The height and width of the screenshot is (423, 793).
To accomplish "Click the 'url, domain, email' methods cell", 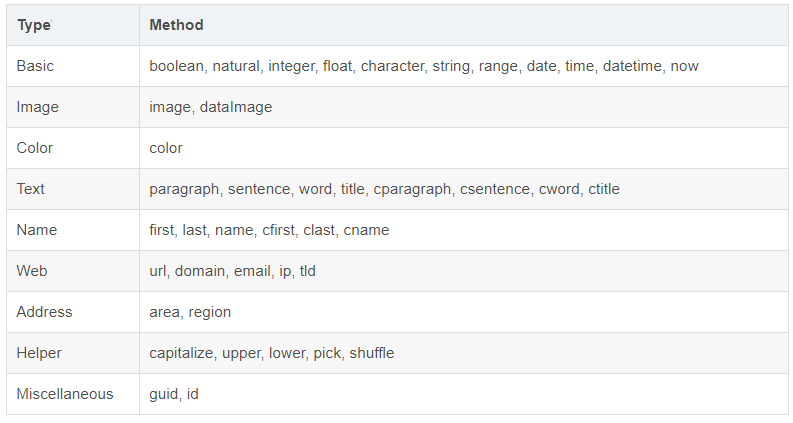I will [232, 271].
